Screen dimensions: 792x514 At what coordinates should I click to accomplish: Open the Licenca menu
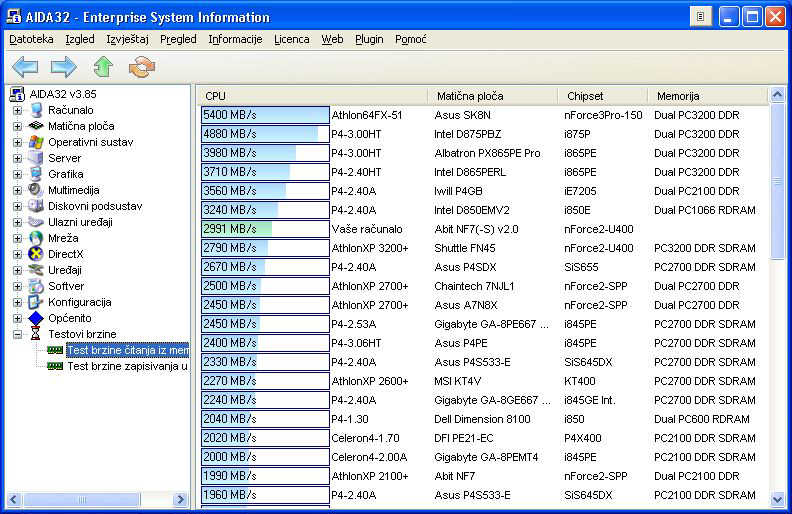(x=292, y=39)
